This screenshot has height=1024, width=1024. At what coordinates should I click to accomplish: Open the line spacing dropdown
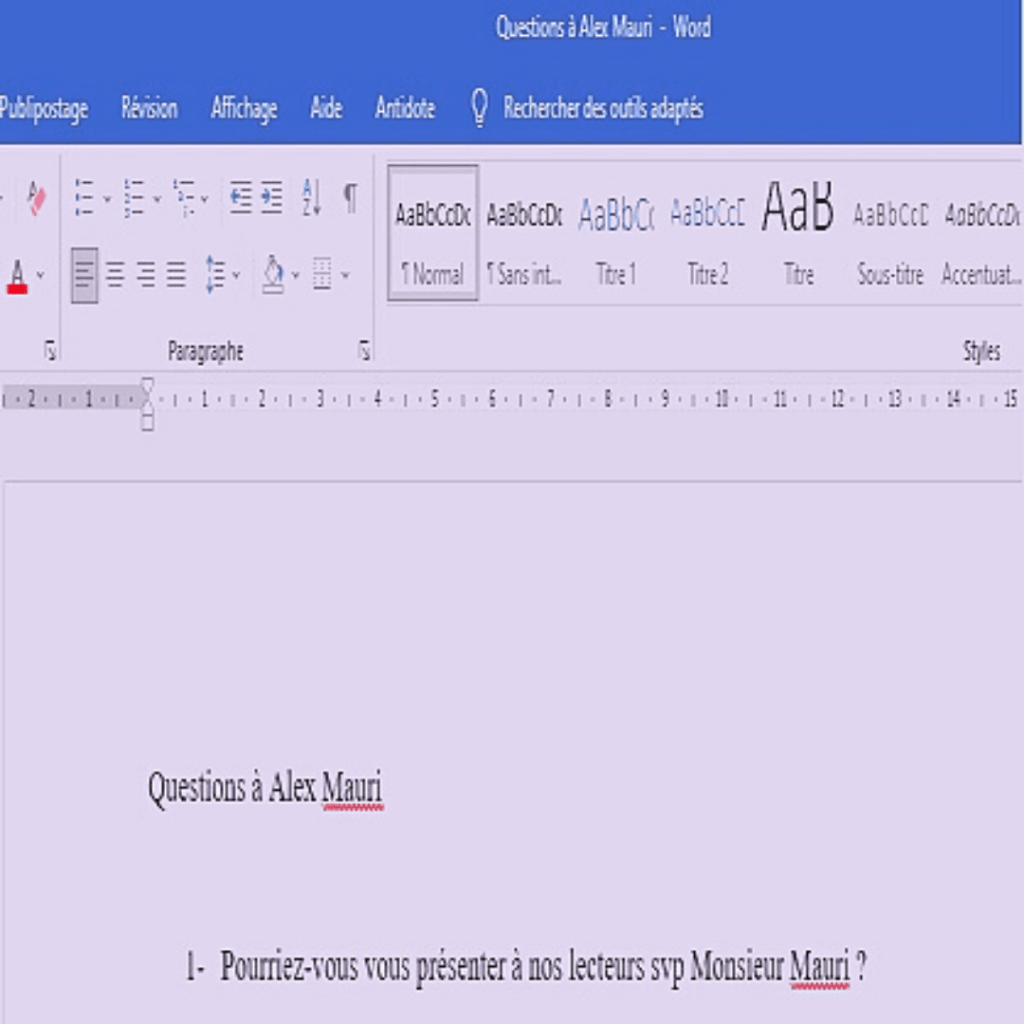click(222, 274)
